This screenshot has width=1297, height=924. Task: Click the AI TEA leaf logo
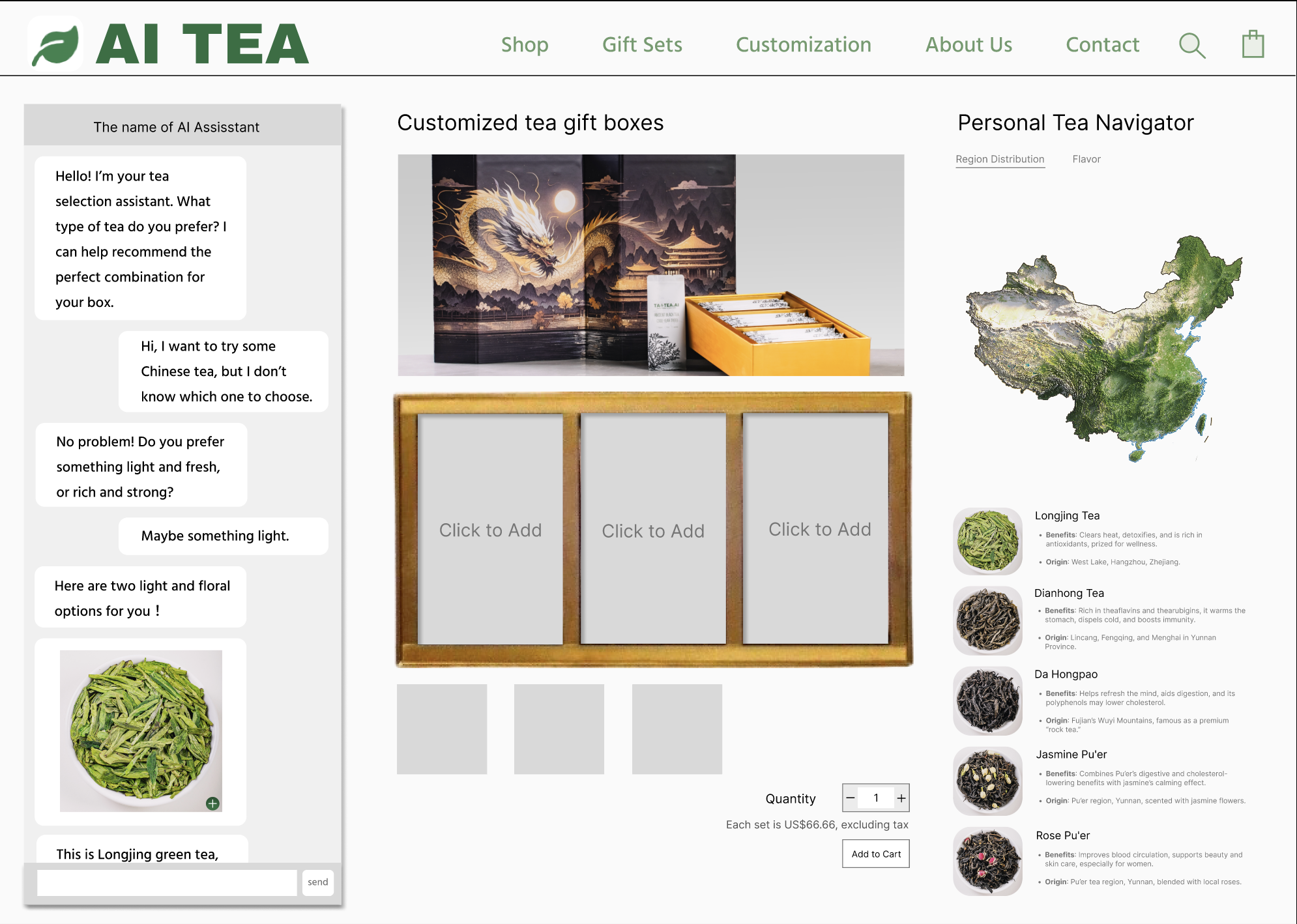pos(56,44)
